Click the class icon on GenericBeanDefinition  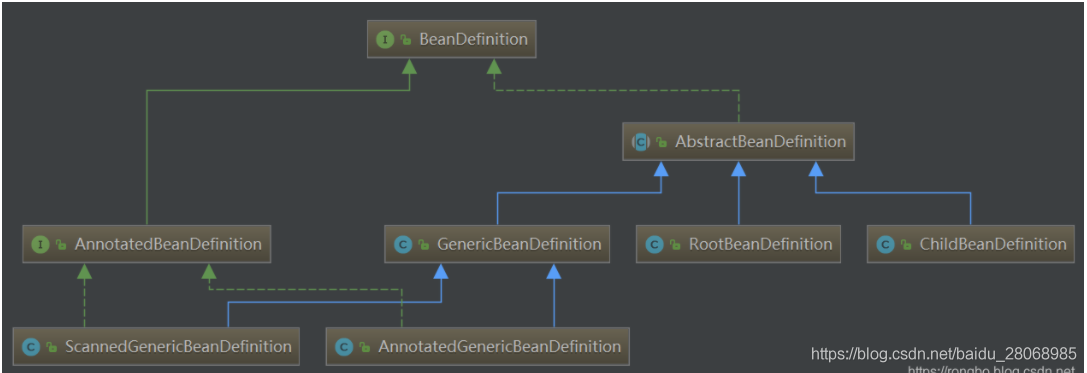(403, 245)
